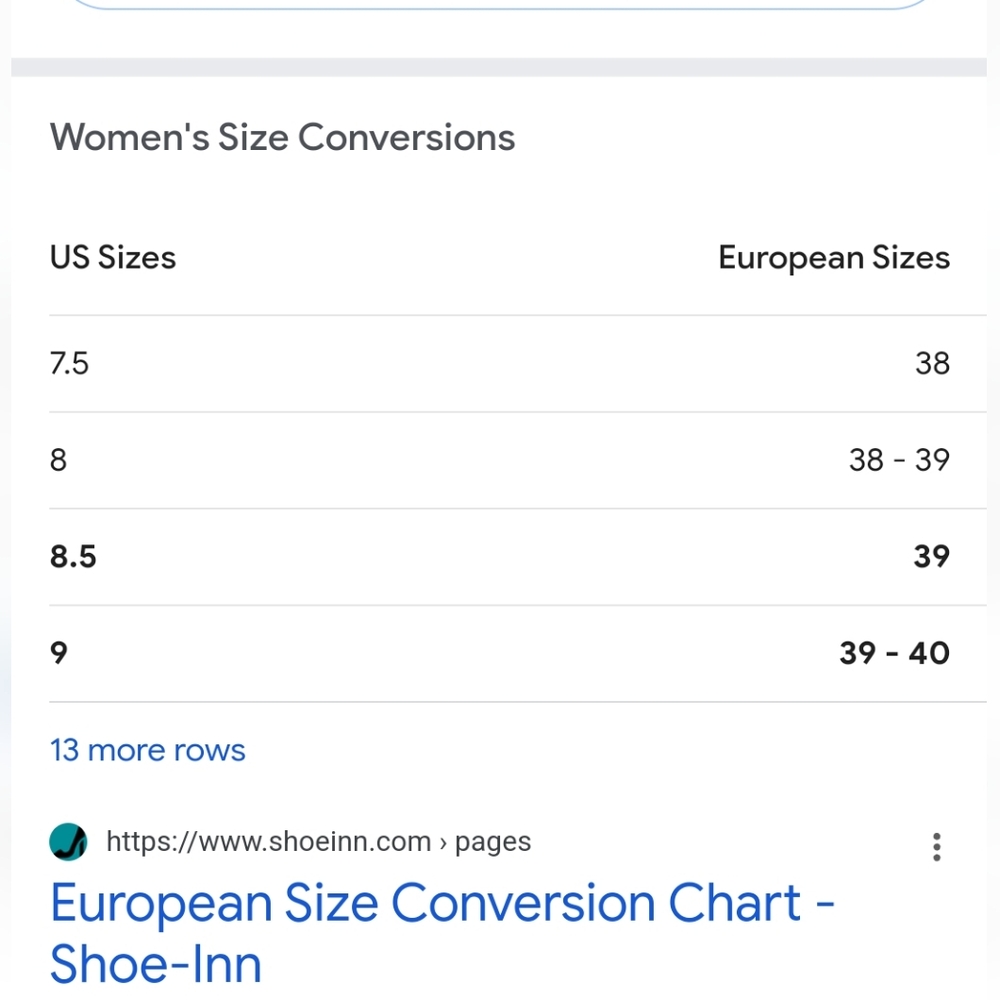
Task: Select the US size 8 cell
Action: 59,460
